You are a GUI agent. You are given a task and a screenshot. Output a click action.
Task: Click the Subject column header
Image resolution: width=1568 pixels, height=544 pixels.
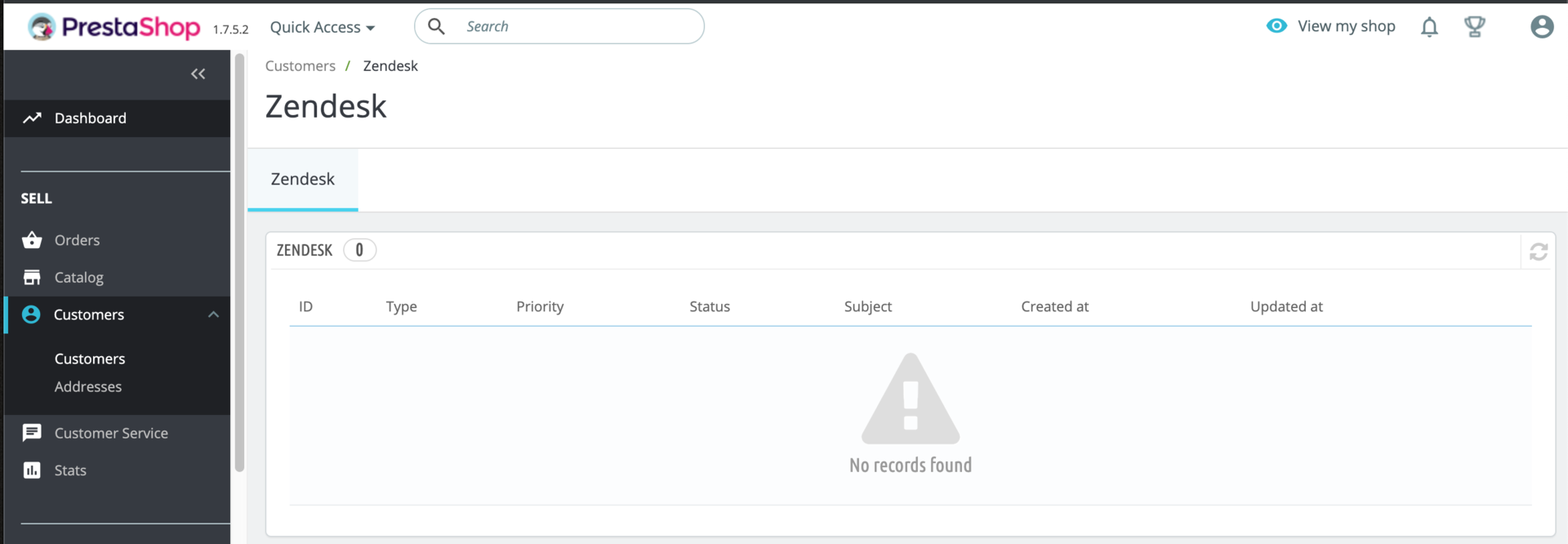point(868,306)
